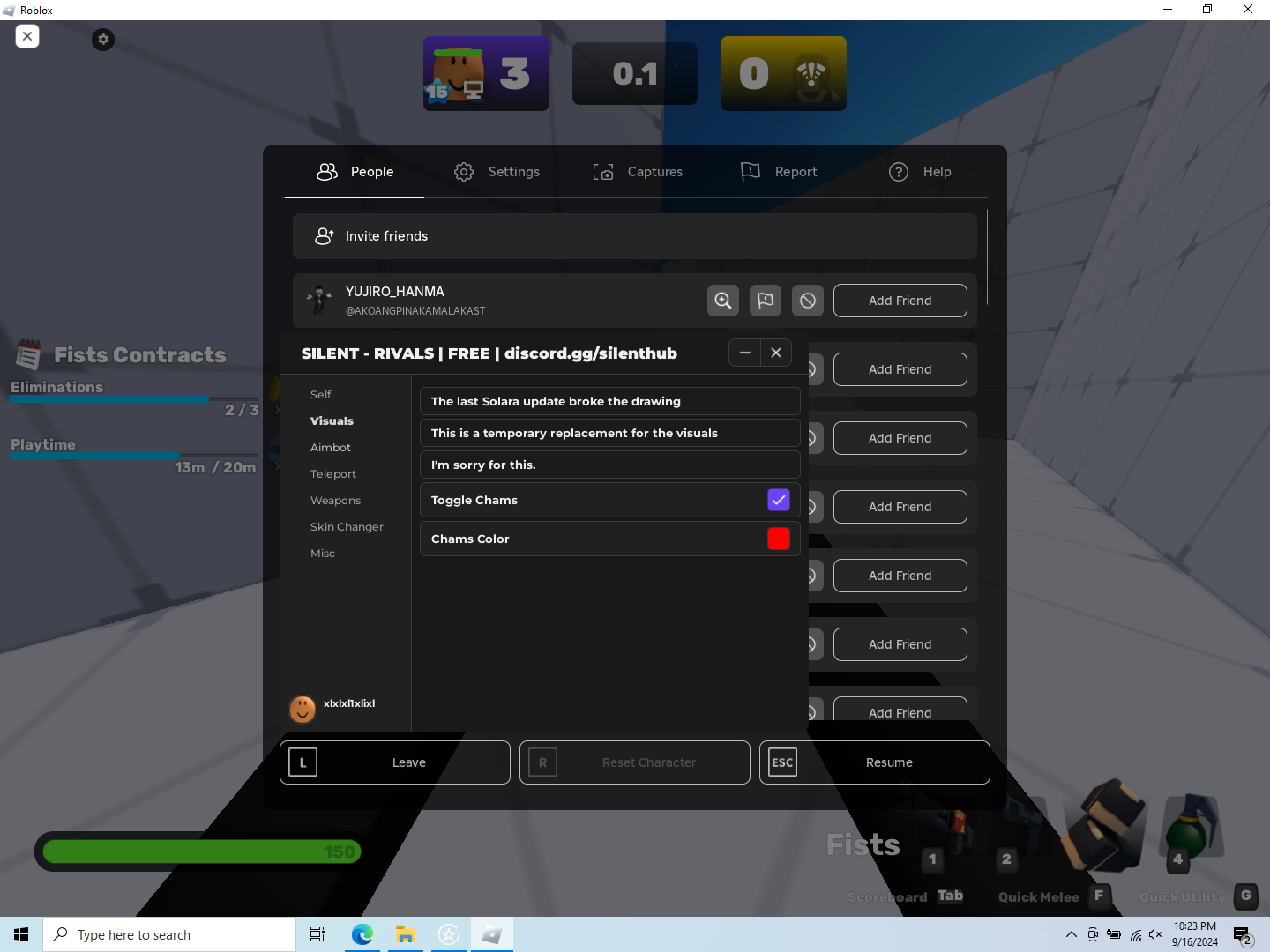Show the Help tab
Image resolution: width=1270 pixels, height=952 pixels.
pos(920,172)
